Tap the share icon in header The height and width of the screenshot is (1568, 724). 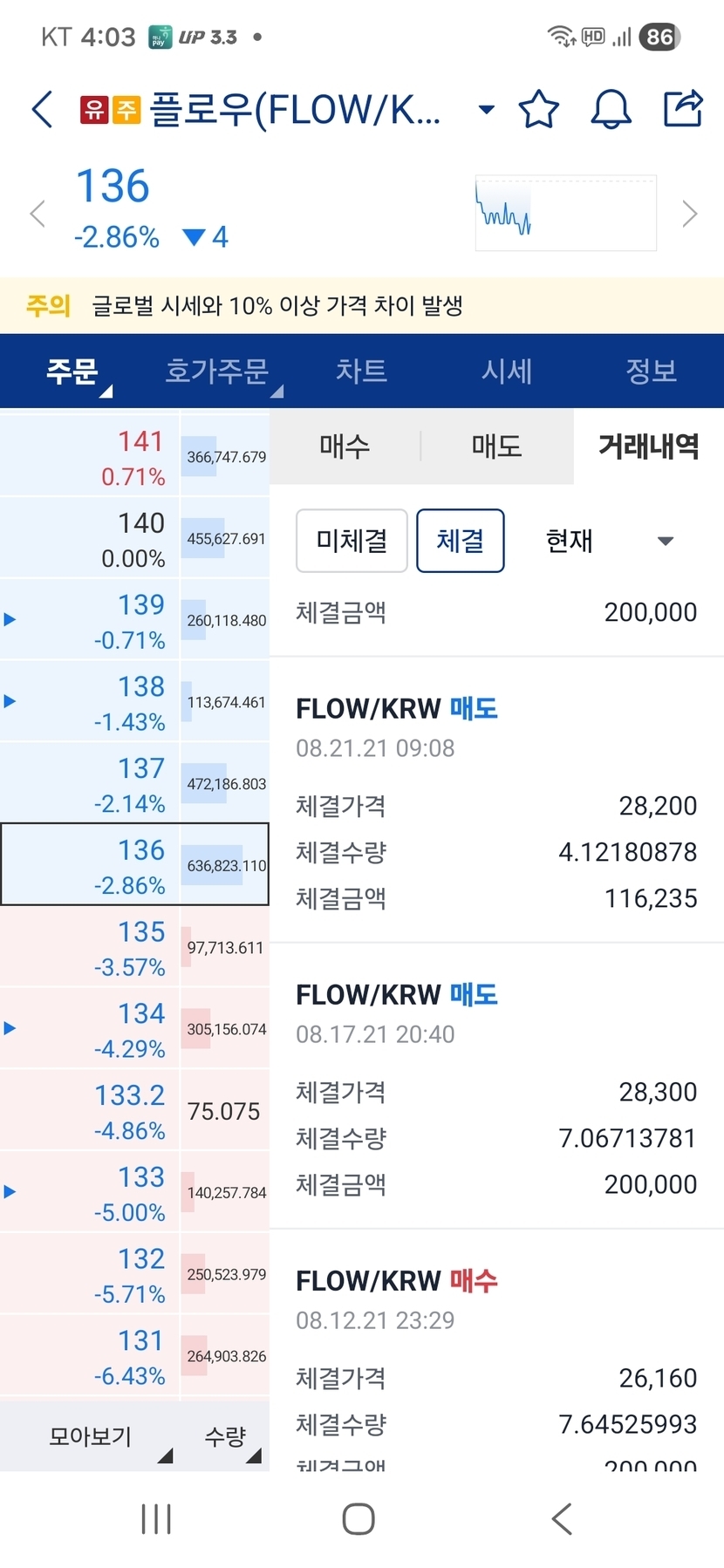pos(682,109)
